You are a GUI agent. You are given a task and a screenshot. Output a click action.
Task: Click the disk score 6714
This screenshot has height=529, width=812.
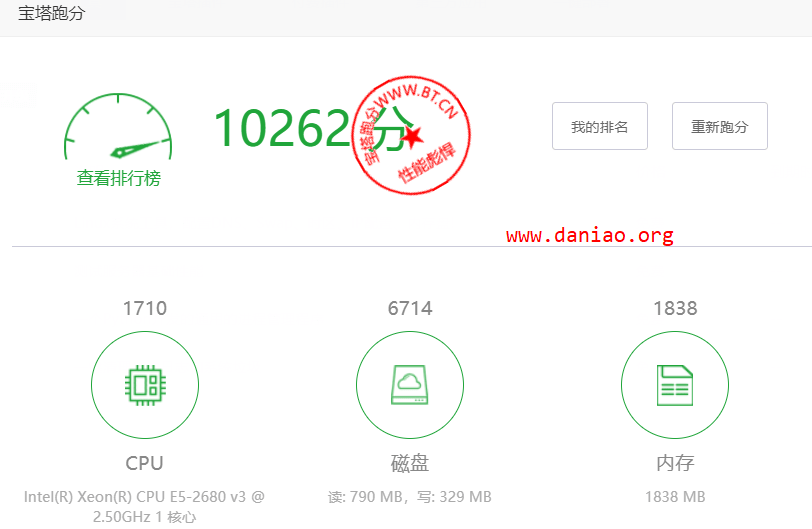tap(410, 308)
